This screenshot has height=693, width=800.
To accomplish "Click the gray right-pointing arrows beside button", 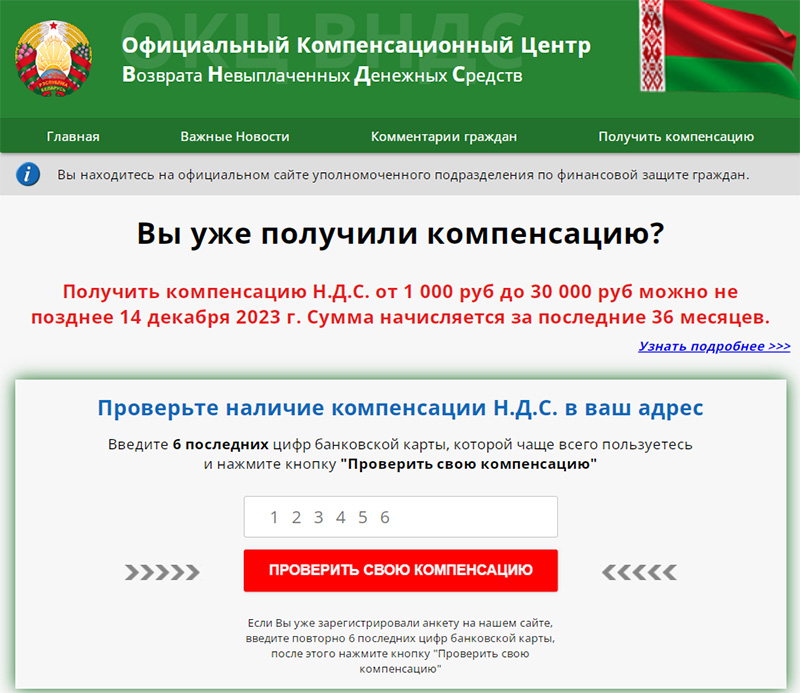I will [162, 572].
